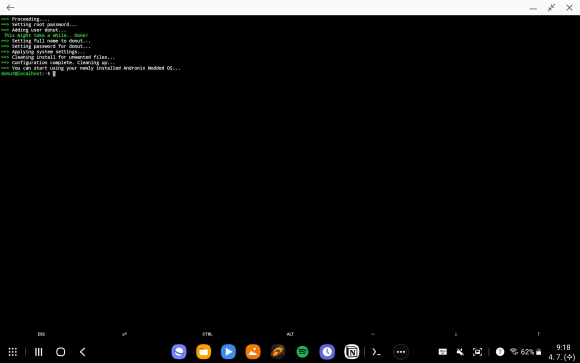Launch Notion from the taskbar

(x=352, y=352)
